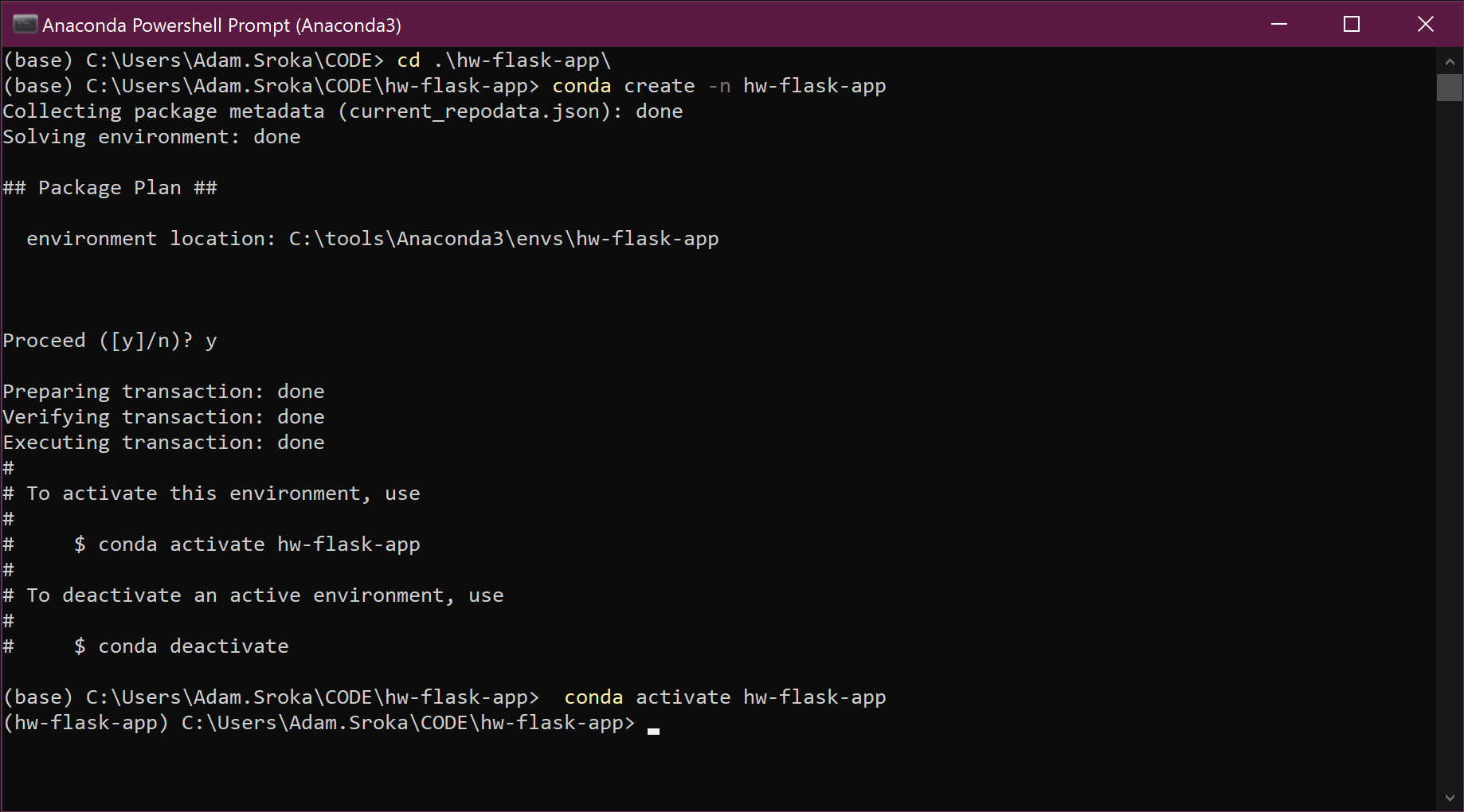
Task: Click the window title text in the title bar
Action: point(221,25)
